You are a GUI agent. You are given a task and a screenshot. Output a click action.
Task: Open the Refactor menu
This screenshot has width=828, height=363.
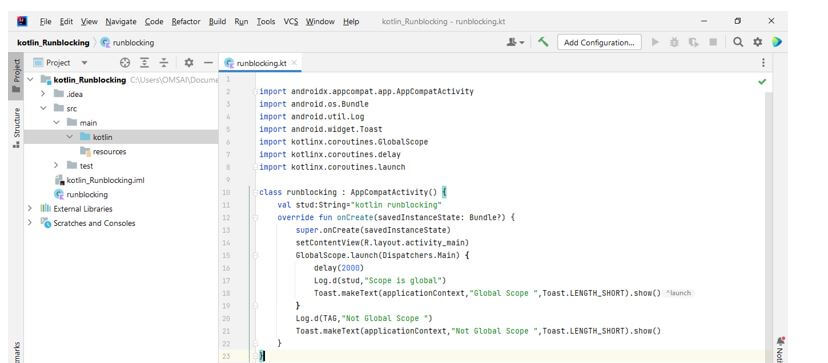[x=186, y=22]
